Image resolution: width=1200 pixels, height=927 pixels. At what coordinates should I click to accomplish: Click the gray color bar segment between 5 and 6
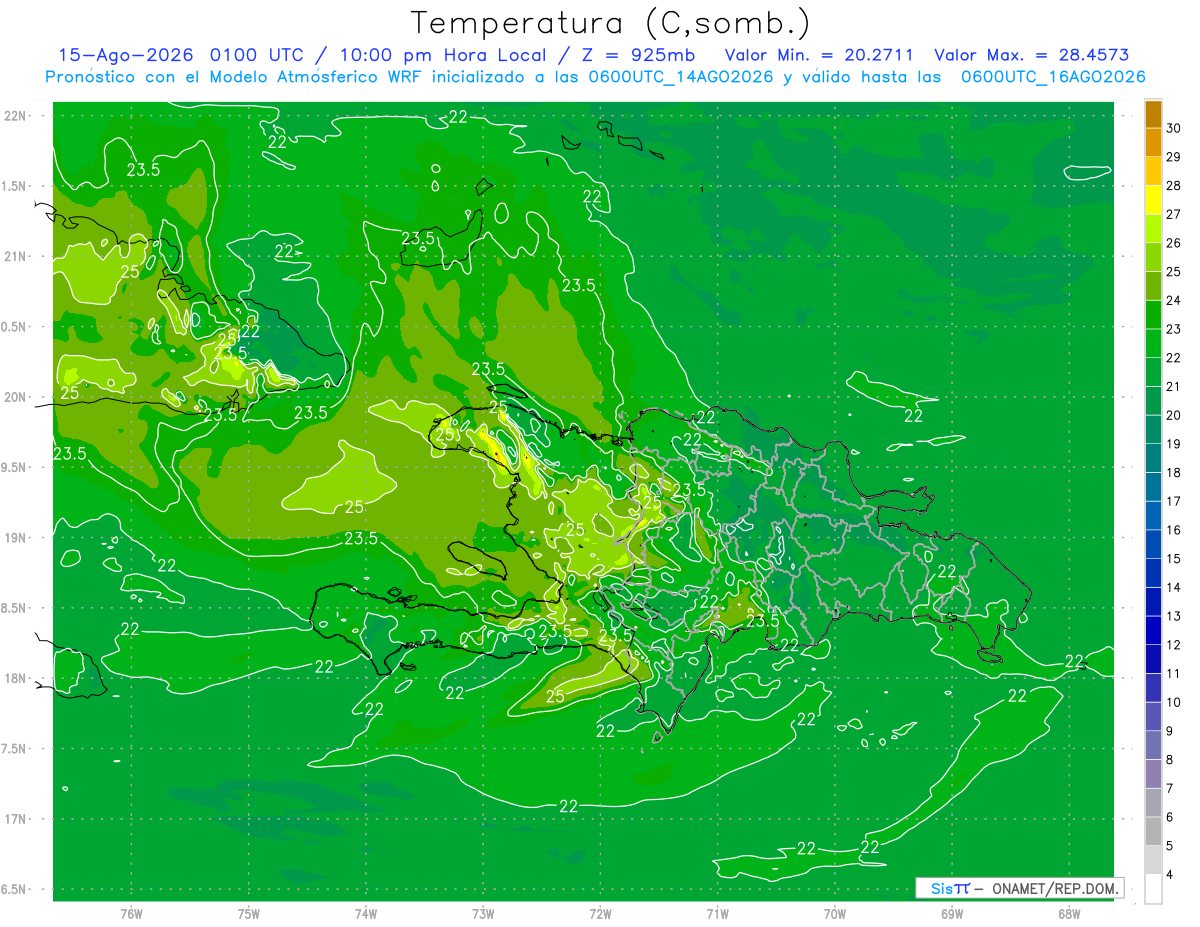[1153, 832]
